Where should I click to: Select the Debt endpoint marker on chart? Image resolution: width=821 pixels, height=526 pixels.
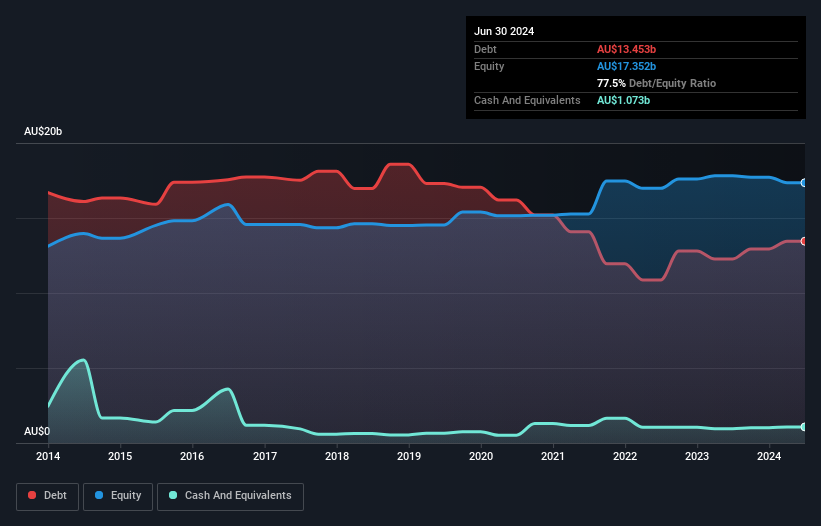click(803, 241)
